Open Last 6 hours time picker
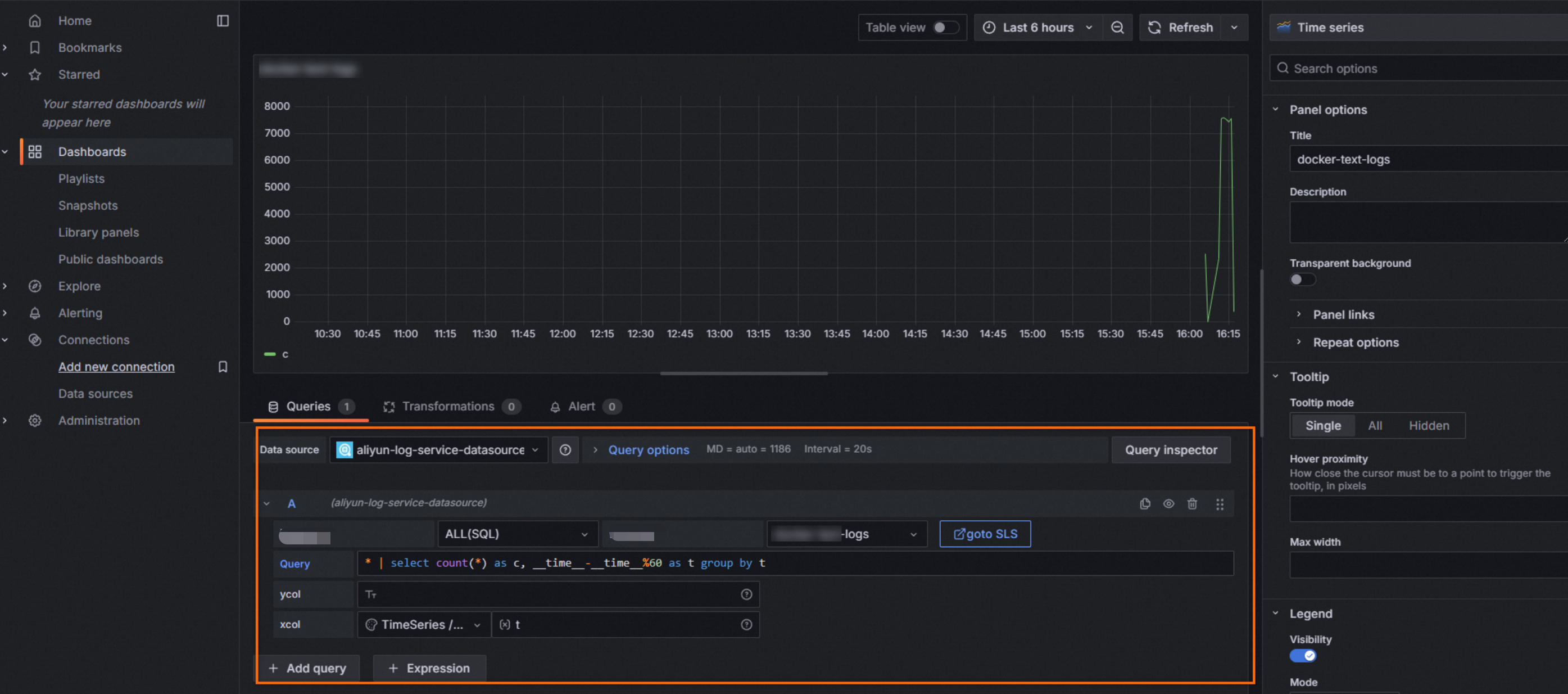Image resolution: width=1568 pixels, height=694 pixels. [1038, 28]
